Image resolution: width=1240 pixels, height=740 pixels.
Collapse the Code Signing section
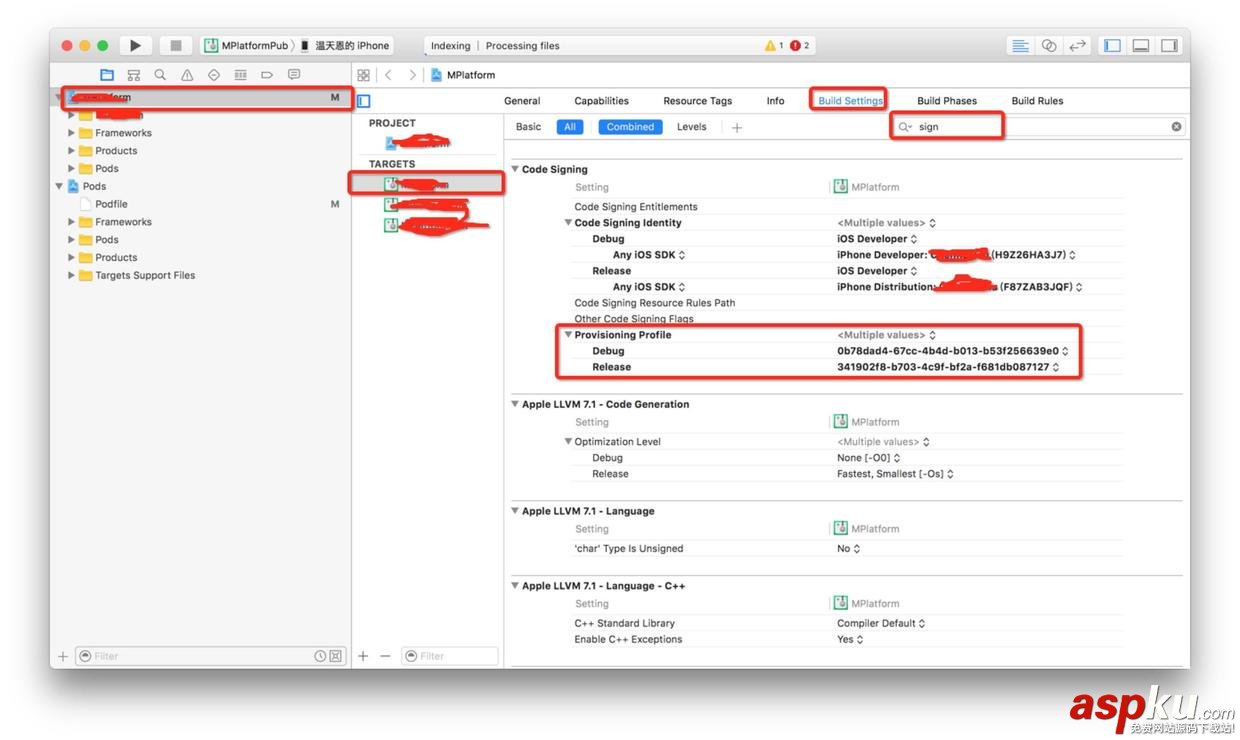tap(515, 169)
